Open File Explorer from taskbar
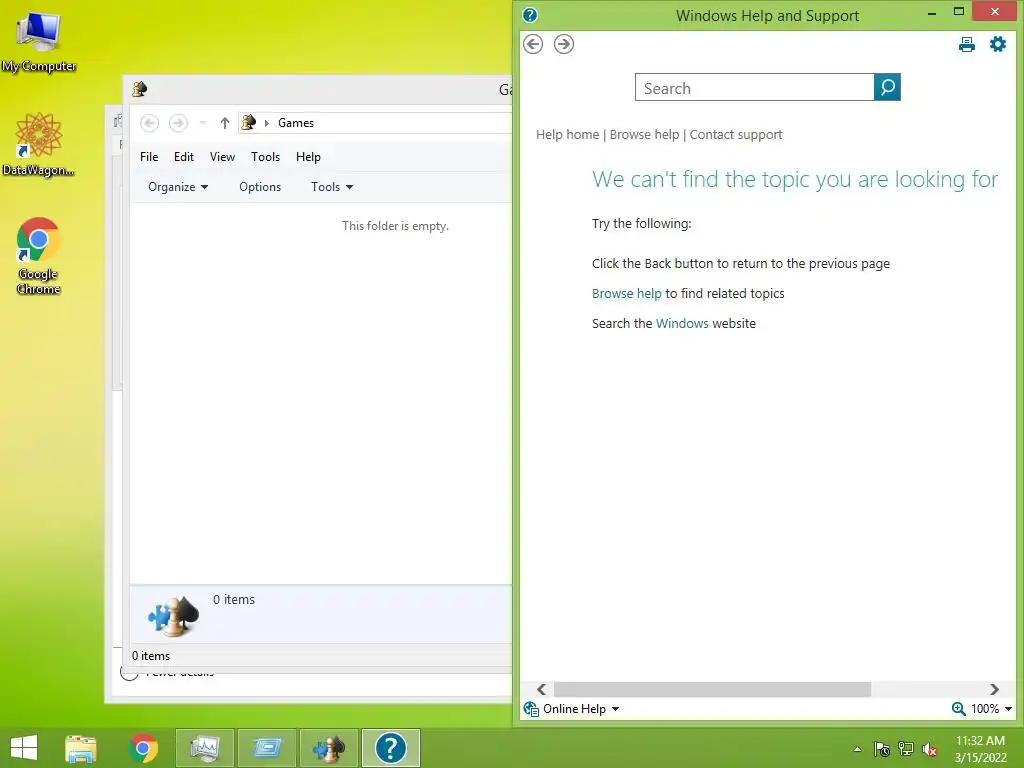1024x768 pixels. click(x=81, y=748)
